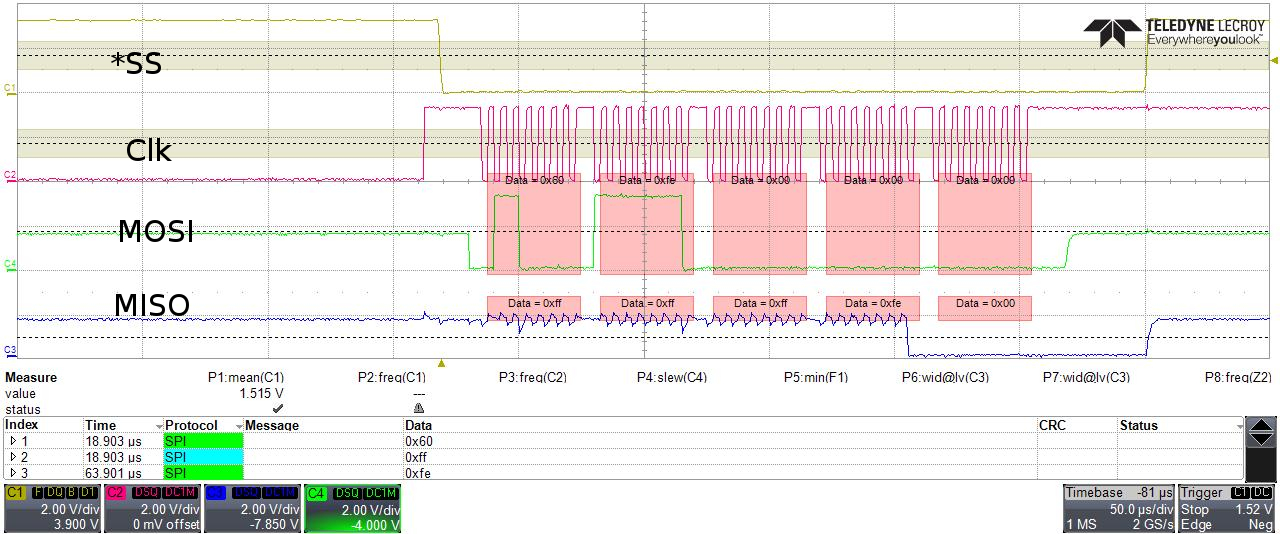Open measurement P4:slew(C4)
1280x534 pixels.
point(672,377)
